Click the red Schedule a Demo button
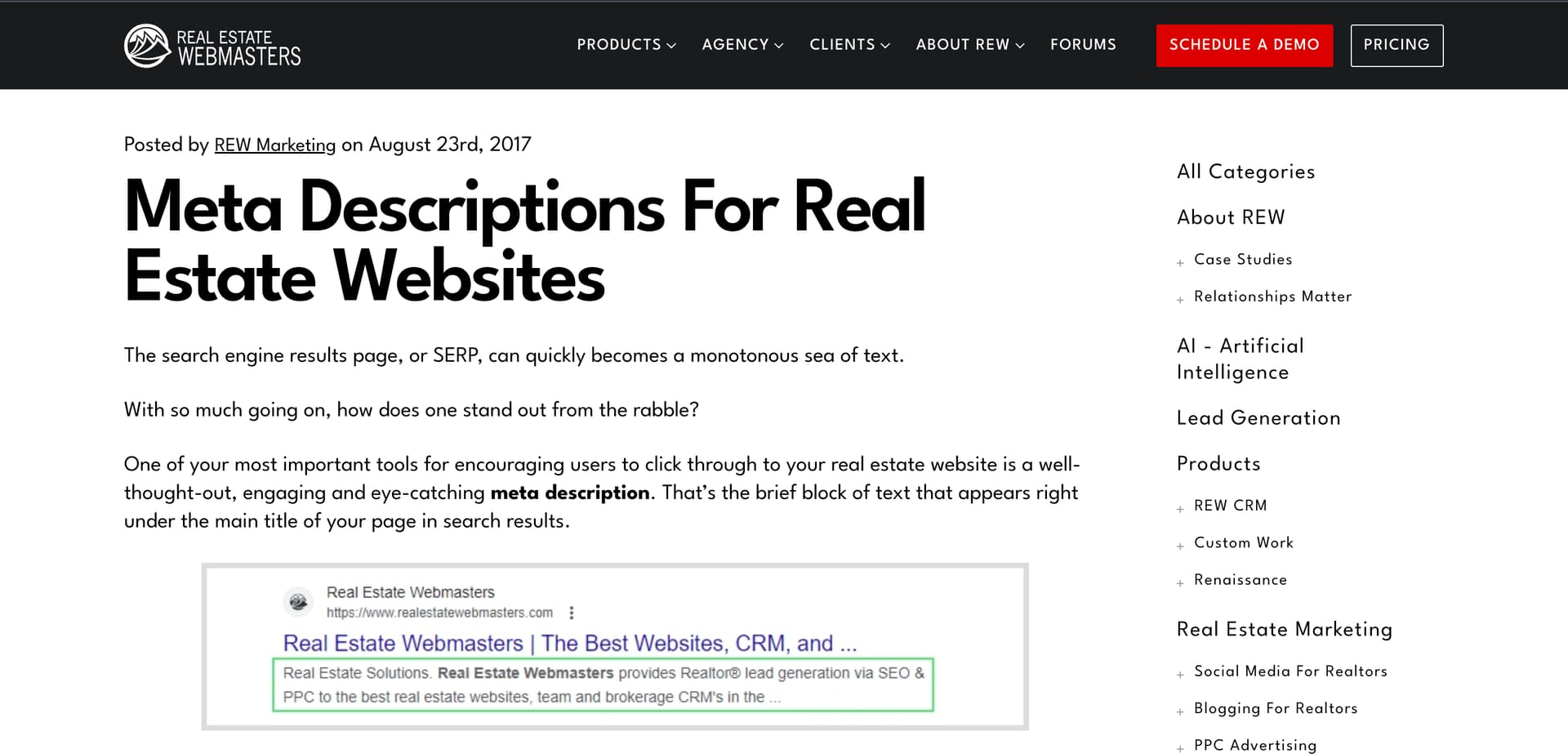This screenshot has height=754, width=1568. 1245,46
